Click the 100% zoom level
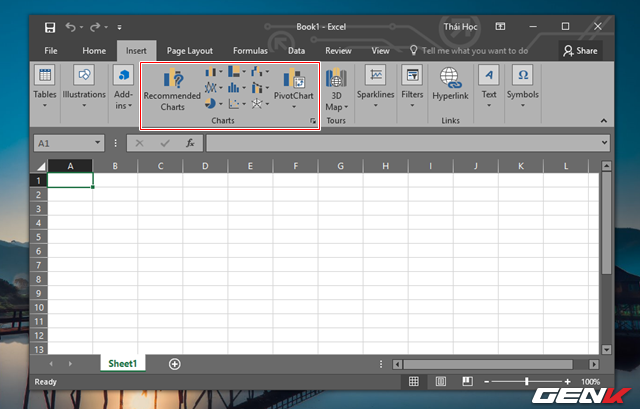Image resolution: width=640 pixels, height=409 pixels. pyautogui.click(x=591, y=382)
